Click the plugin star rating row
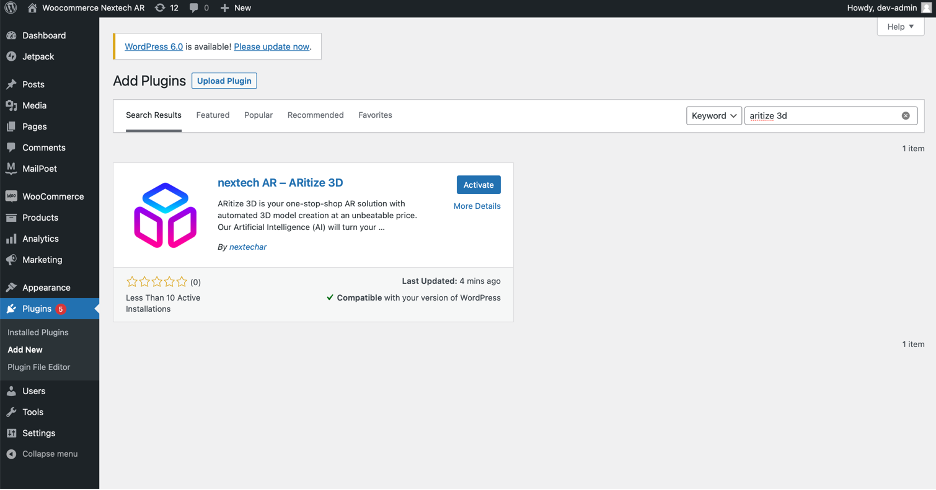The image size is (936, 490). [x=157, y=282]
